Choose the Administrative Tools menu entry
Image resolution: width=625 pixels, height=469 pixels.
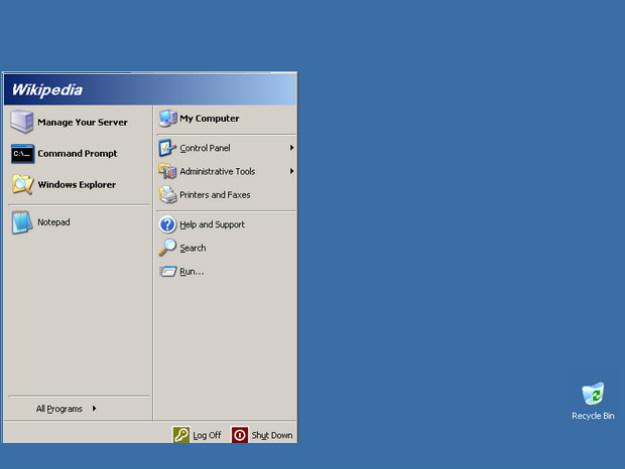pos(226,171)
